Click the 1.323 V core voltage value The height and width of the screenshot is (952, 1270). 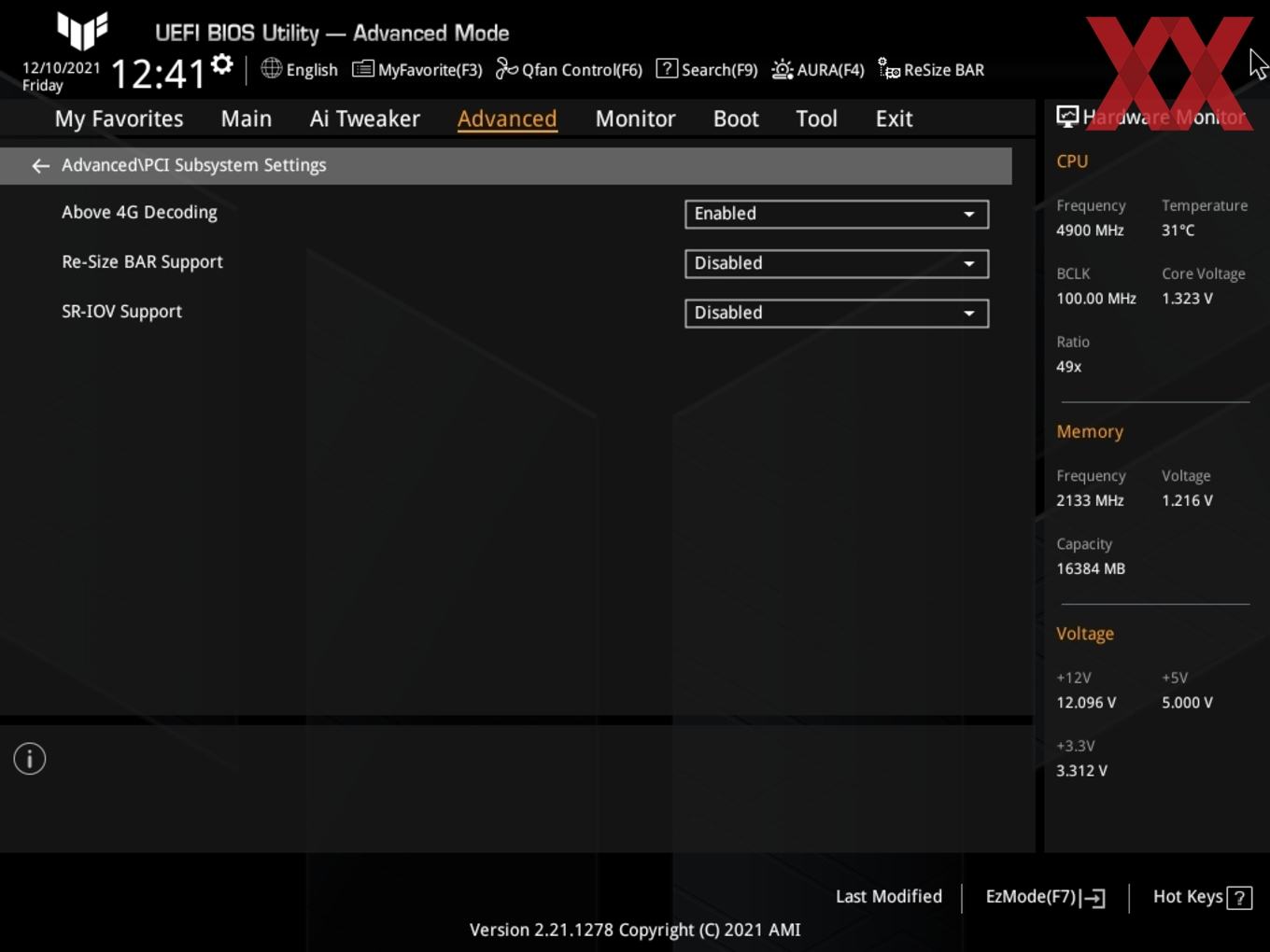click(1187, 299)
